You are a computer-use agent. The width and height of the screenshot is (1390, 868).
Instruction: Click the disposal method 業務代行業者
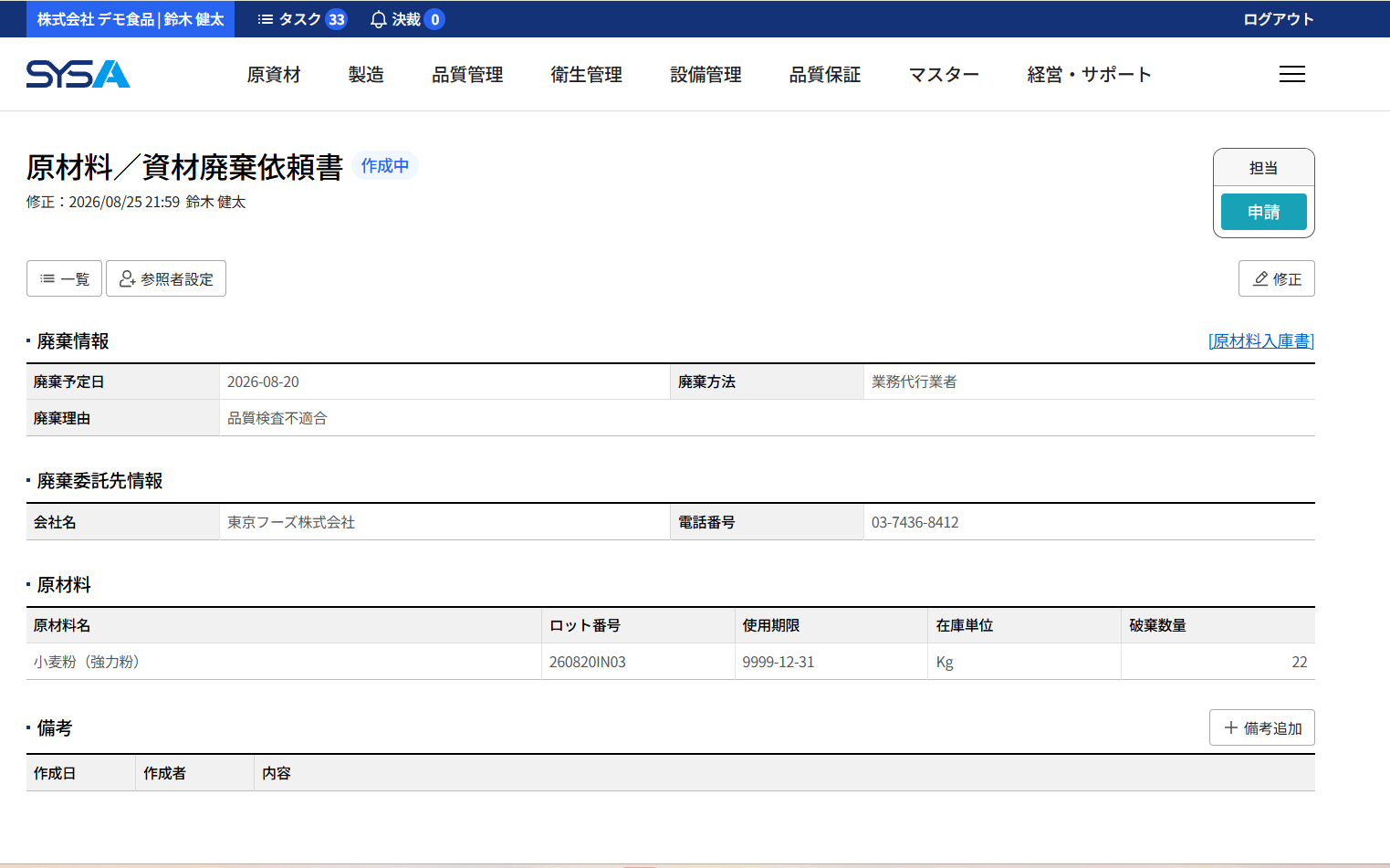click(914, 382)
